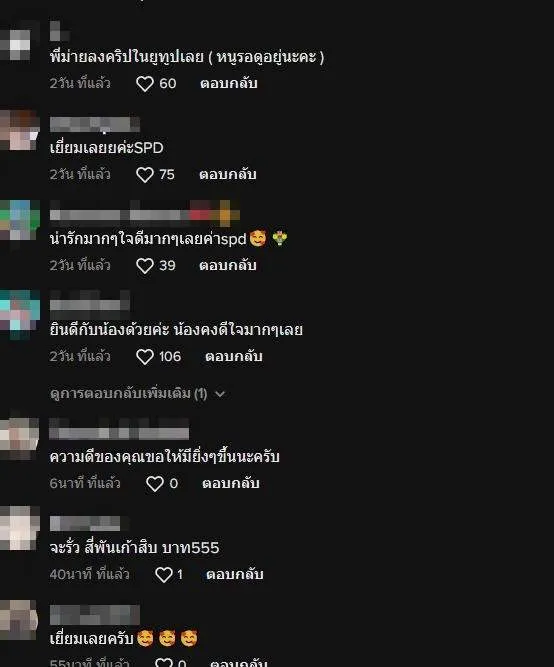Like the comment with 106 likes
The height and width of the screenshot is (667, 554).
(x=145, y=357)
